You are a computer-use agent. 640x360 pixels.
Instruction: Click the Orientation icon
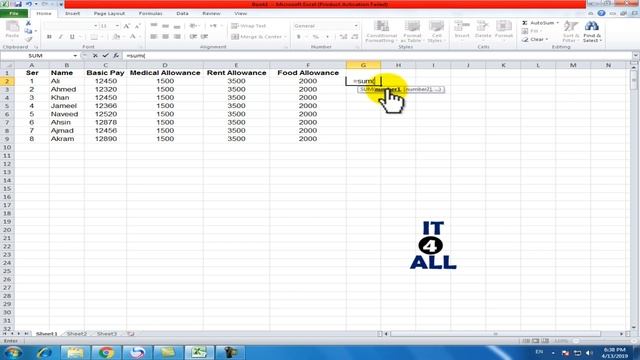193,26
